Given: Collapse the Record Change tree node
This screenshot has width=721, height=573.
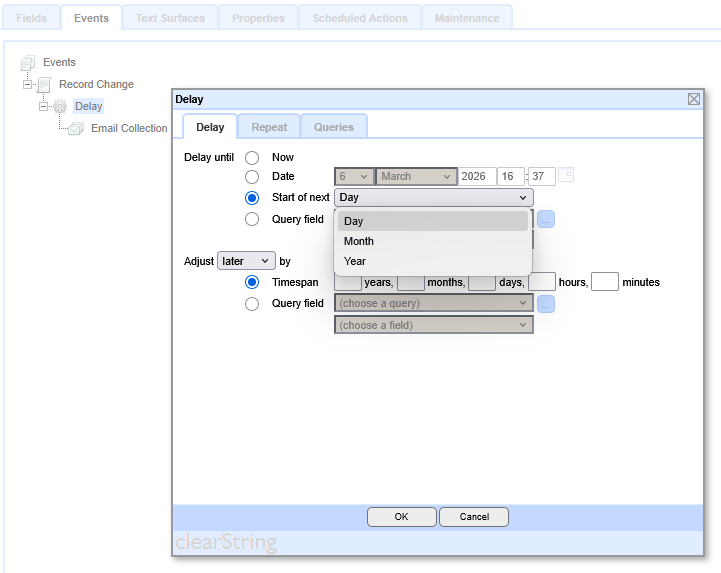Looking at the screenshot, I should pyautogui.click(x=28, y=85).
